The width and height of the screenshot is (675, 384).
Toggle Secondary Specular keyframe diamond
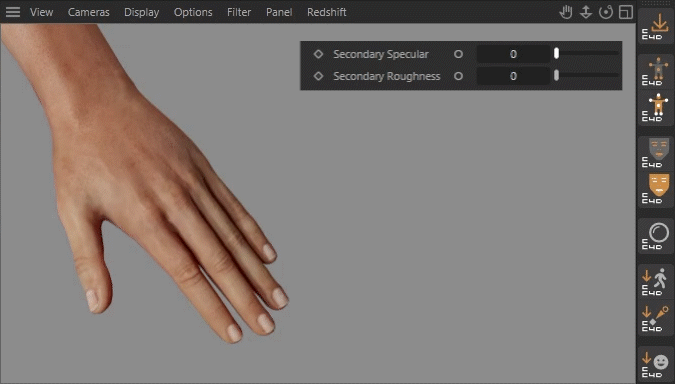[318, 54]
